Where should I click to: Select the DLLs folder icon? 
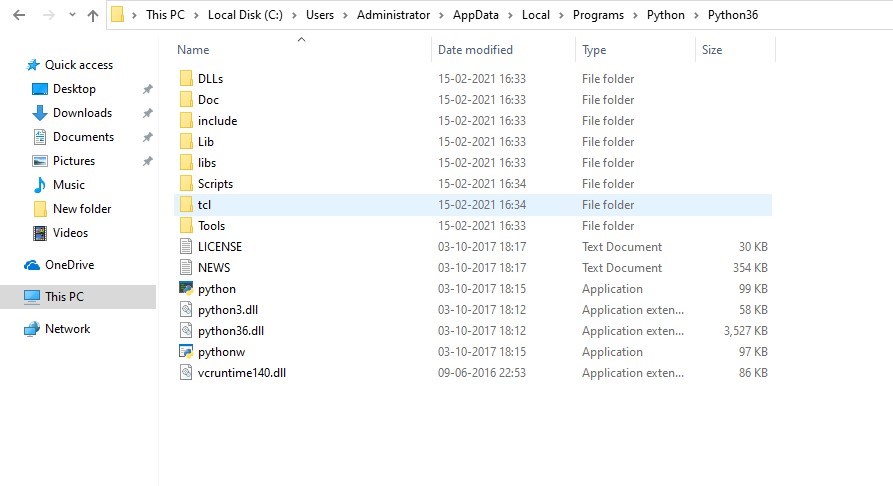pyautogui.click(x=186, y=78)
